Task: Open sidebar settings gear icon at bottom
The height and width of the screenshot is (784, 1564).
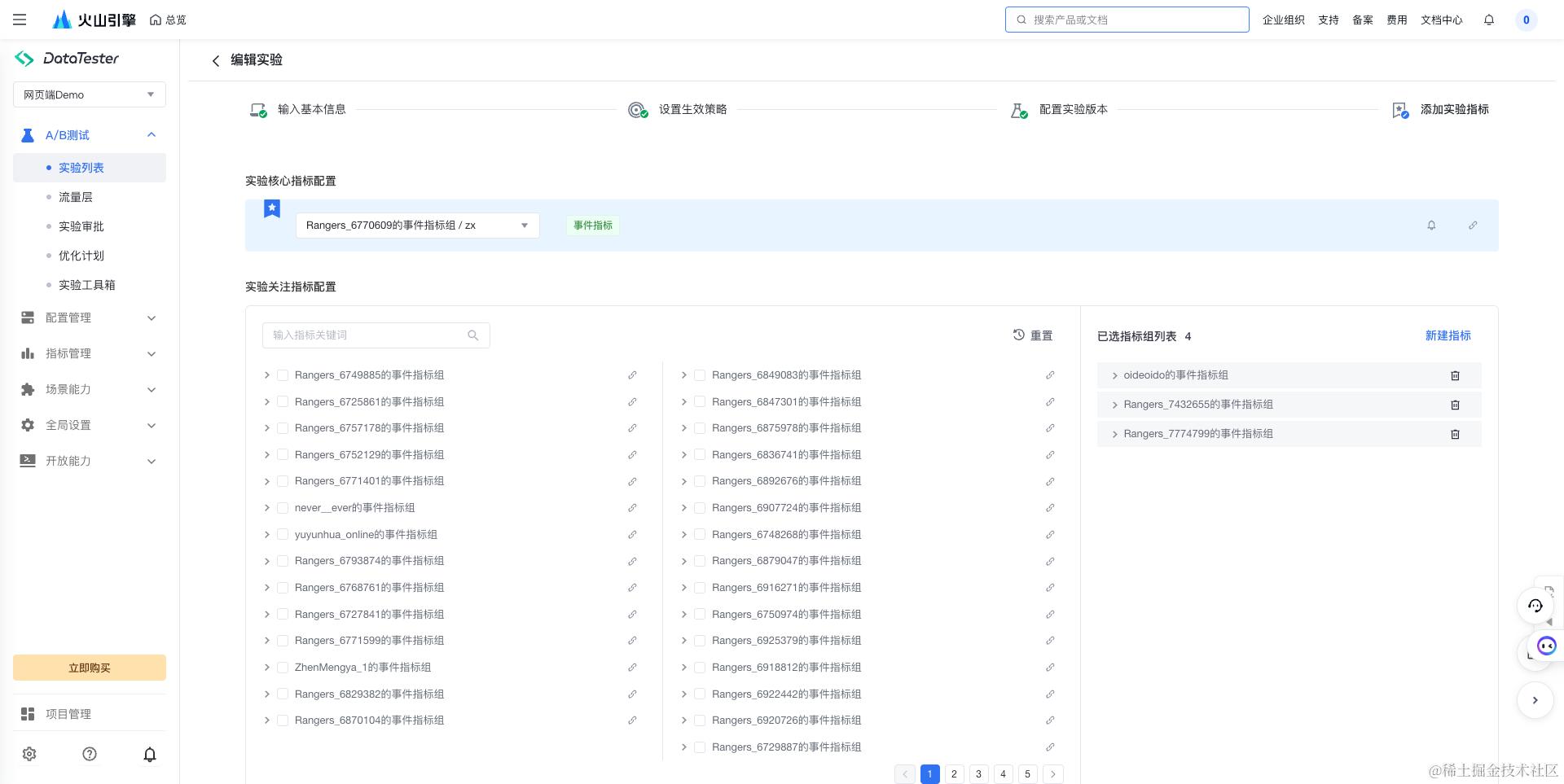Action: [29, 754]
